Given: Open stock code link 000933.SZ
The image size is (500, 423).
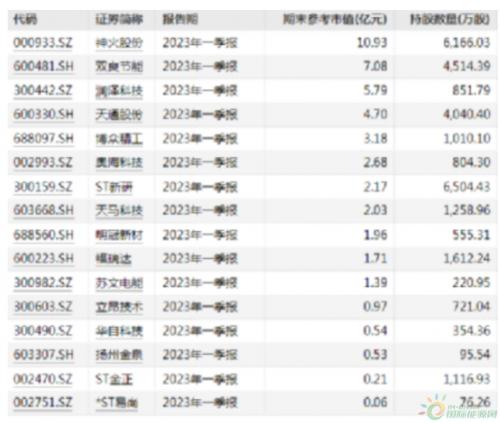Looking at the screenshot, I should pos(43,43).
